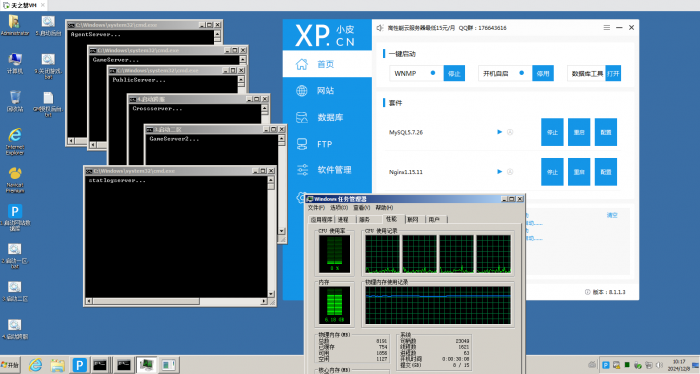The height and width of the screenshot is (374, 700).
Task: Open the Administrator folder on desktop
Action: [x=14, y=25]
